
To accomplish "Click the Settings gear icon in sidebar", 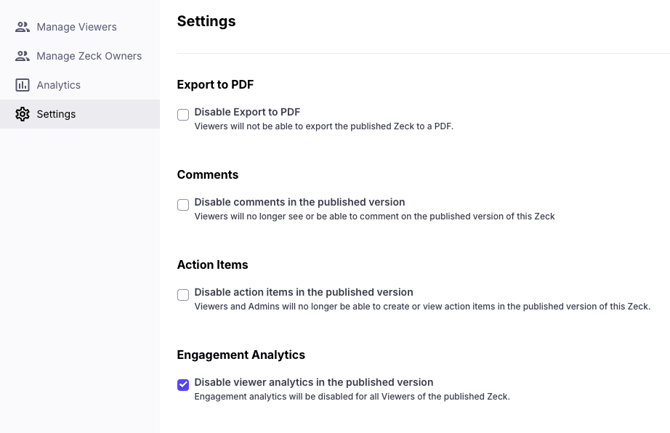I will click(22, 114).
